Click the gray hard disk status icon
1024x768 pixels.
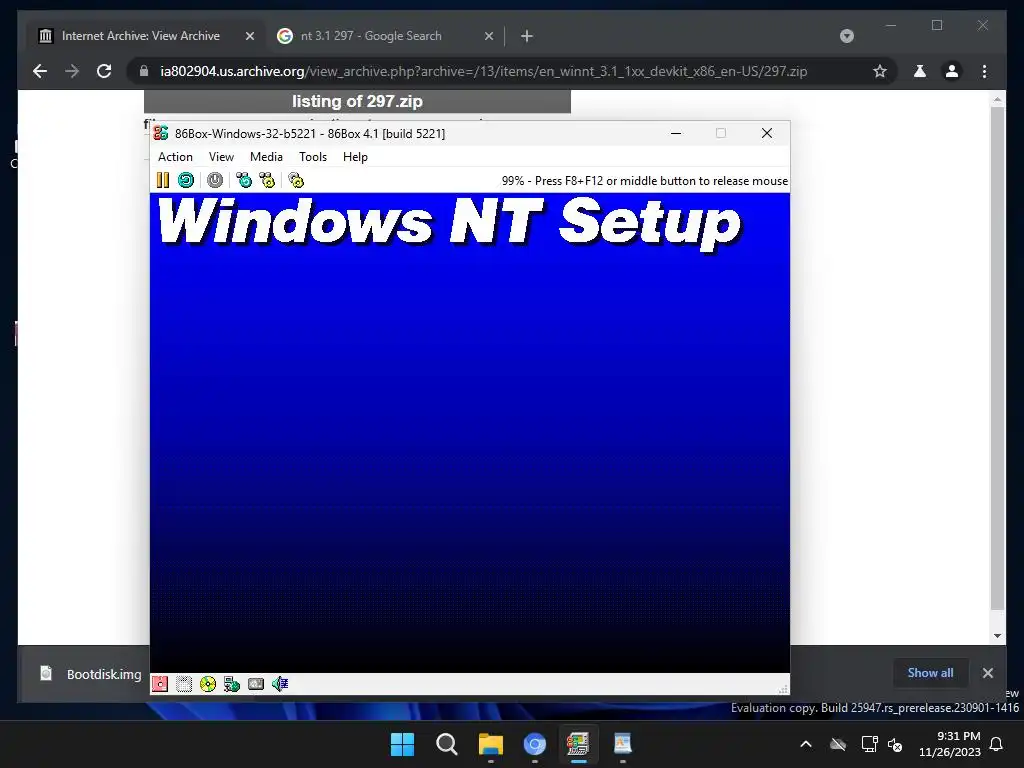click(256, 684)
